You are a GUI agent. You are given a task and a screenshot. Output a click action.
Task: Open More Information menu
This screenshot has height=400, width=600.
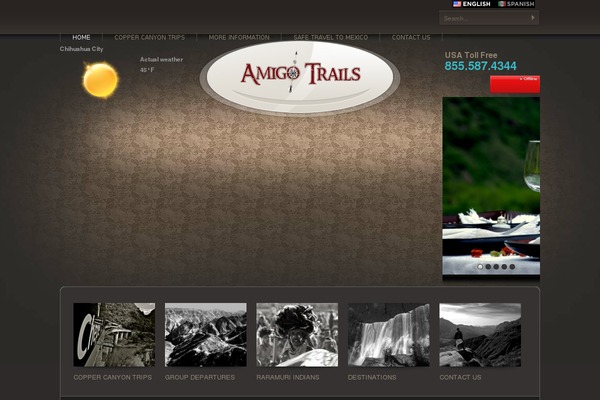239,38
